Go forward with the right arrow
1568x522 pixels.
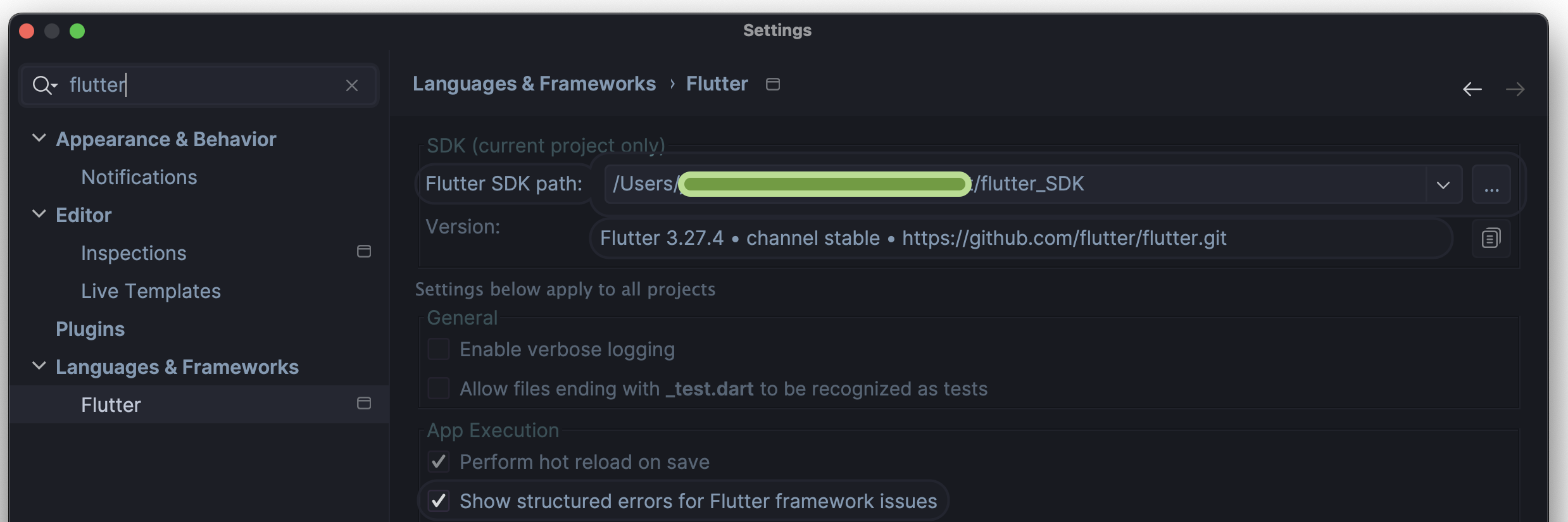pyautogui.click(x=1515, y=89)
